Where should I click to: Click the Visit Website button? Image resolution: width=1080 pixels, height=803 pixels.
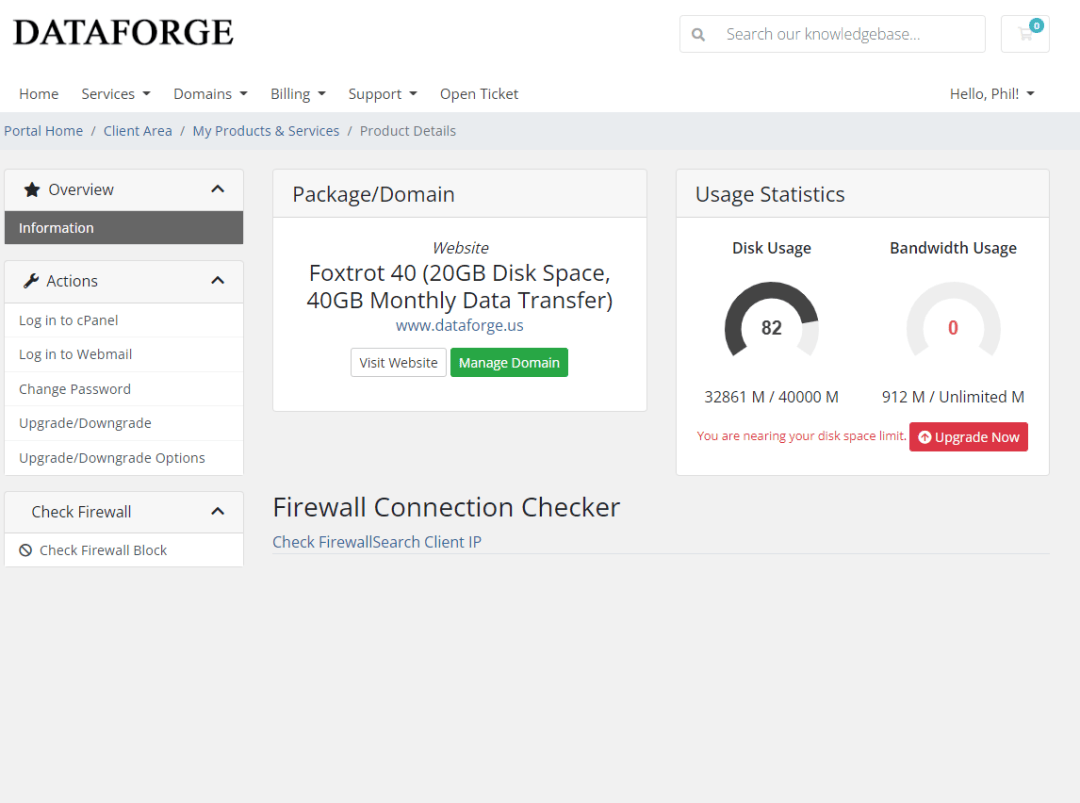[x=398, y=362]
